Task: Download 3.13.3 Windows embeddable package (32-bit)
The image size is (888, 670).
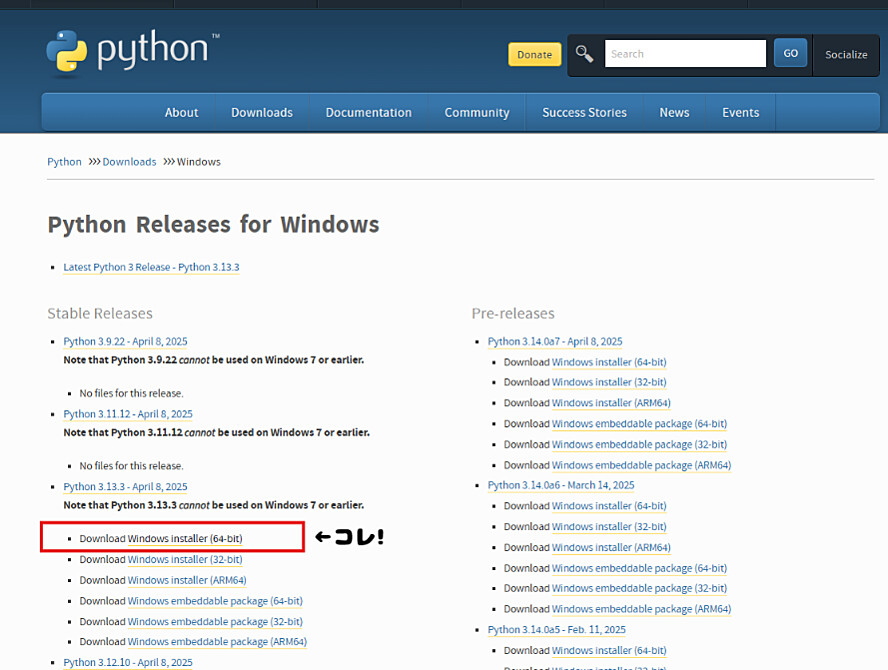Action: (x=215, y=622)
